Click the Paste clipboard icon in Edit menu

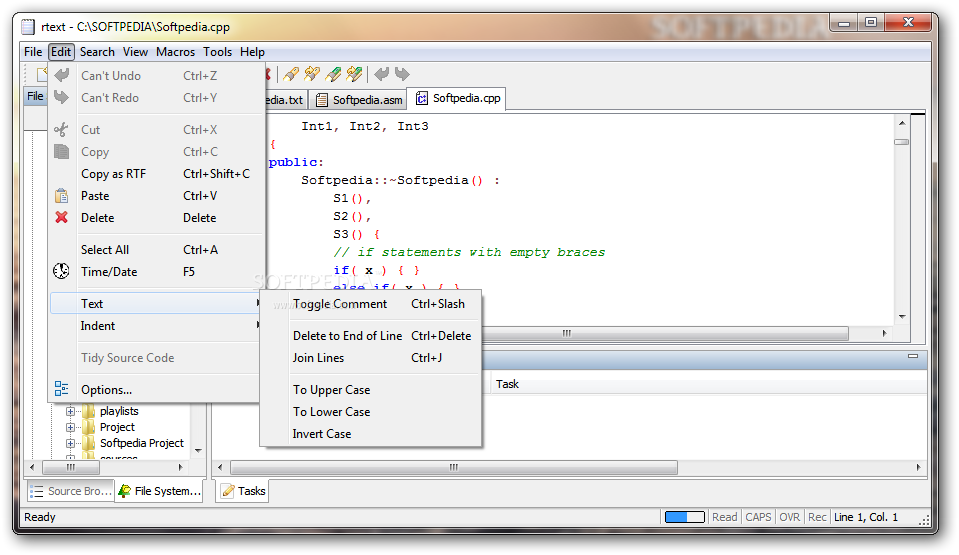tap(61, 196)
